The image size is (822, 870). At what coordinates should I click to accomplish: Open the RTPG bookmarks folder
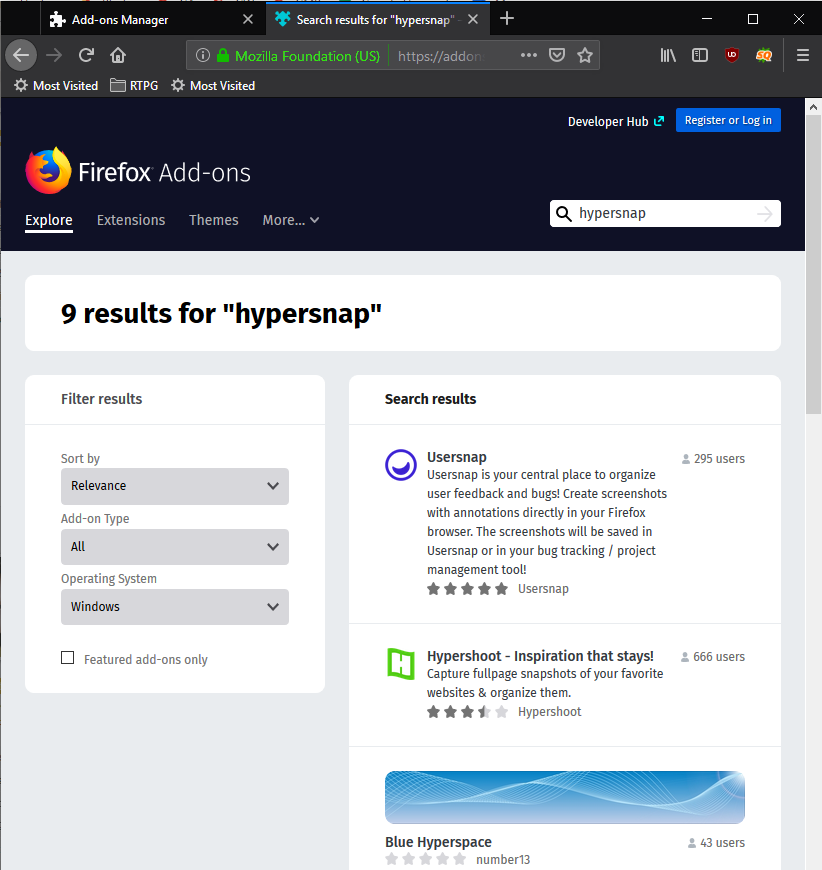(x=134, y=86)
